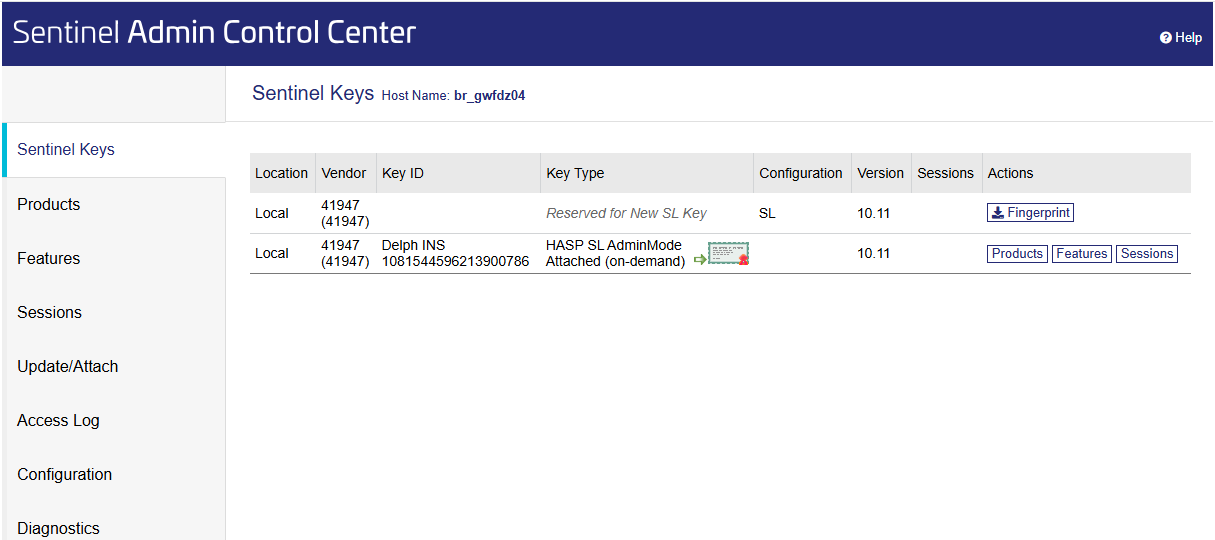Open the Configuration page in the sidebar
This screenshot has width=1215, height=540.
[65, 474]
